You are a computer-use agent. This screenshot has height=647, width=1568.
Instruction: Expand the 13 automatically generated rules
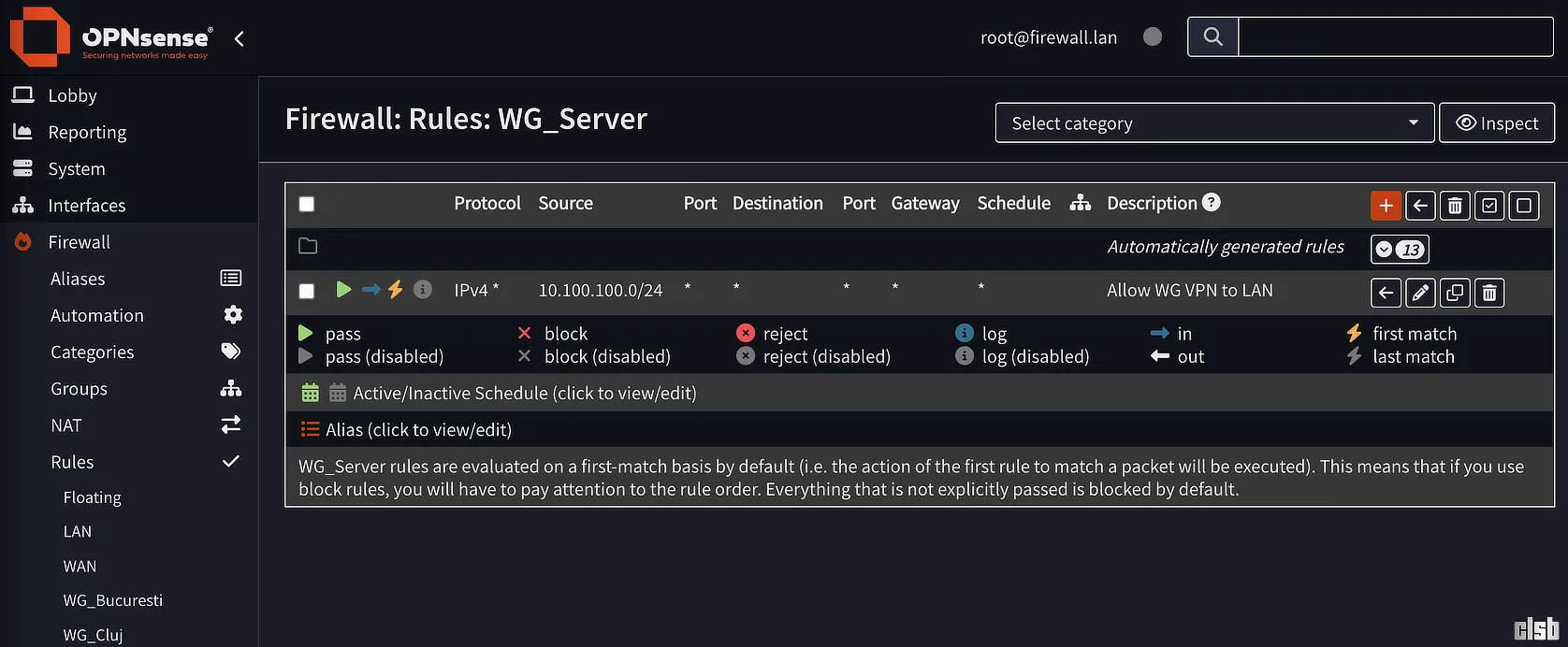pyautogui.click(x=1399, y=249)
